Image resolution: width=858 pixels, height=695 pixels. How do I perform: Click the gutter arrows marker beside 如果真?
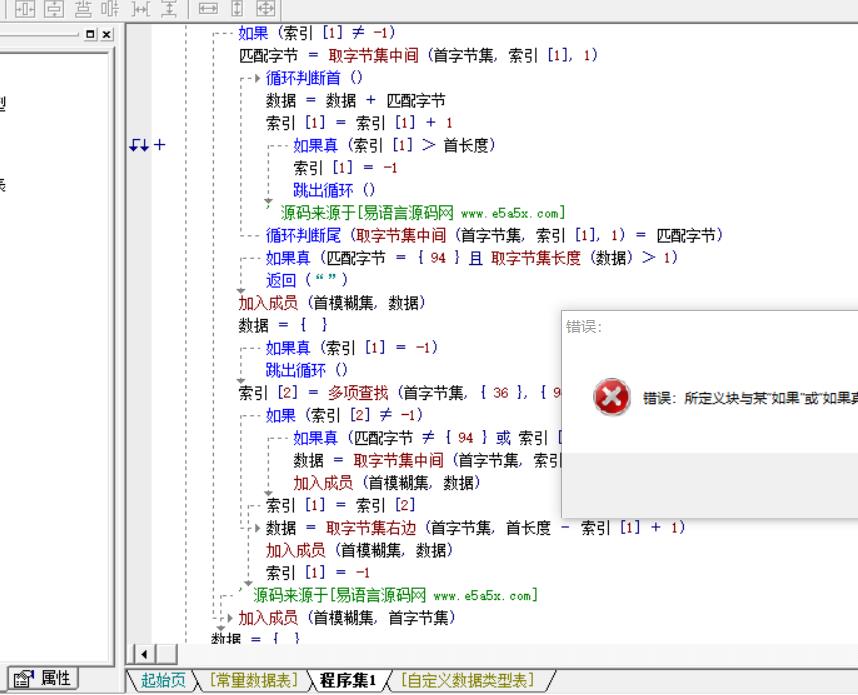pyautogui.click(x=139, y=146)
